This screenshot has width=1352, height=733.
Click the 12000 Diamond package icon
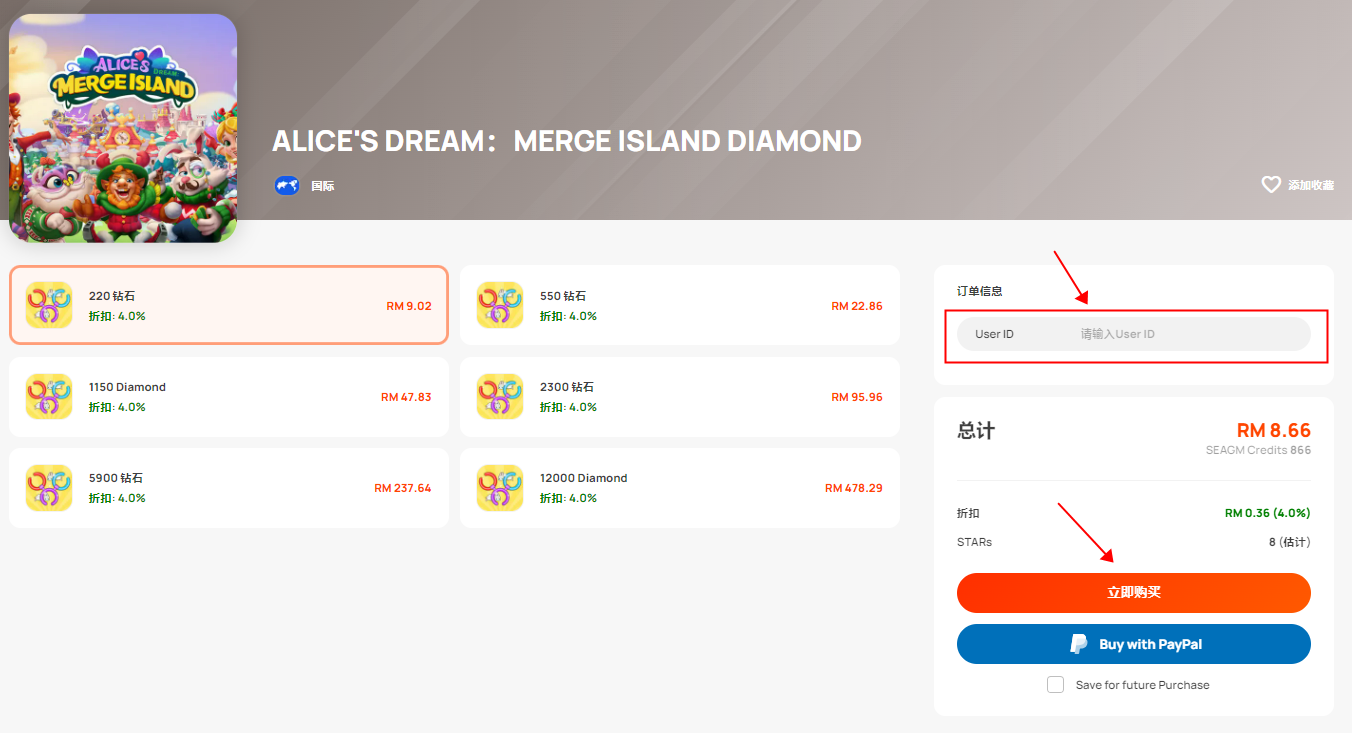click(500, 487)
